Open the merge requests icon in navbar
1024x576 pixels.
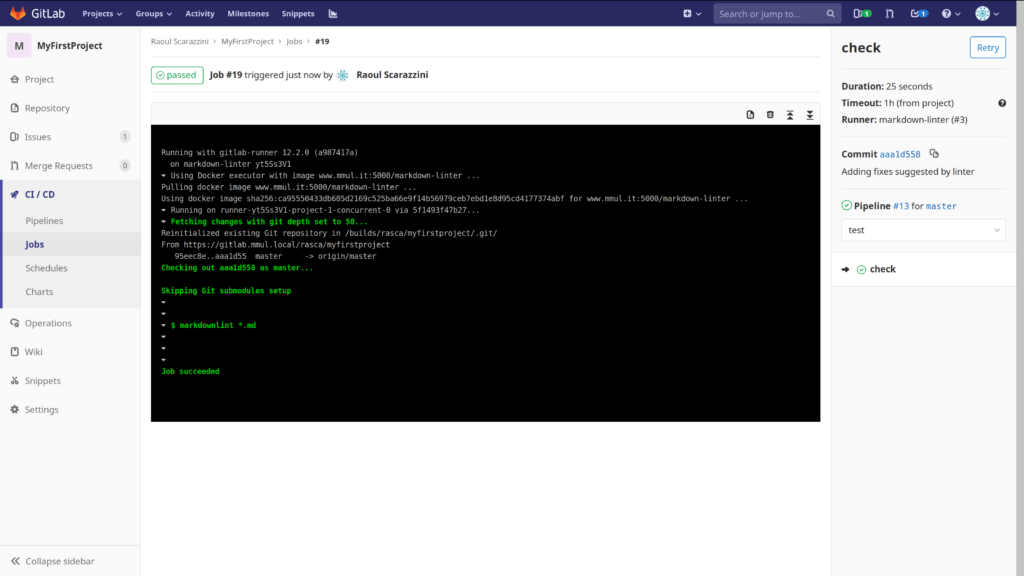[889, 13]
